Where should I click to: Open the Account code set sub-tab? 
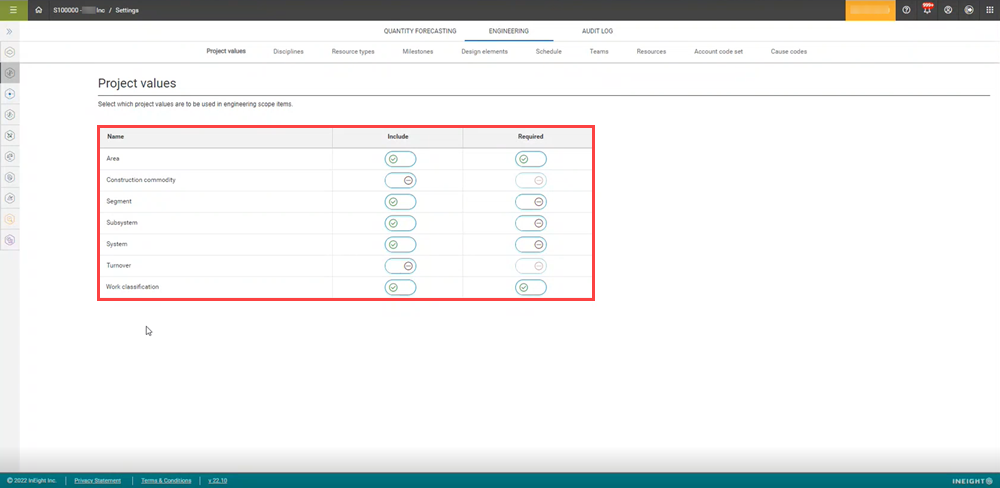pos(718,52)
